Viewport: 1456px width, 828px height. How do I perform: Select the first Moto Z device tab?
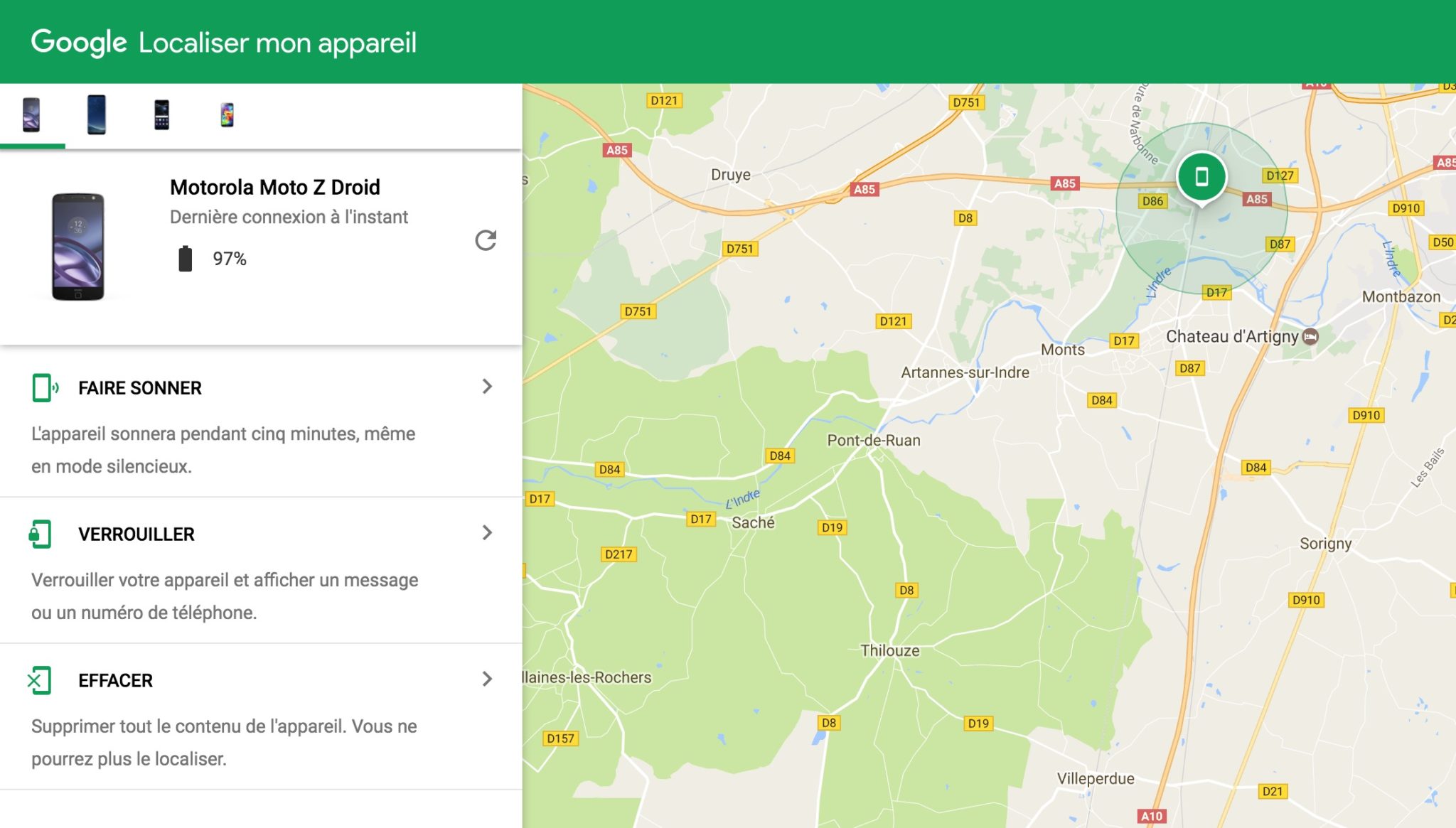pyautogui.click(x=31, y=115)
